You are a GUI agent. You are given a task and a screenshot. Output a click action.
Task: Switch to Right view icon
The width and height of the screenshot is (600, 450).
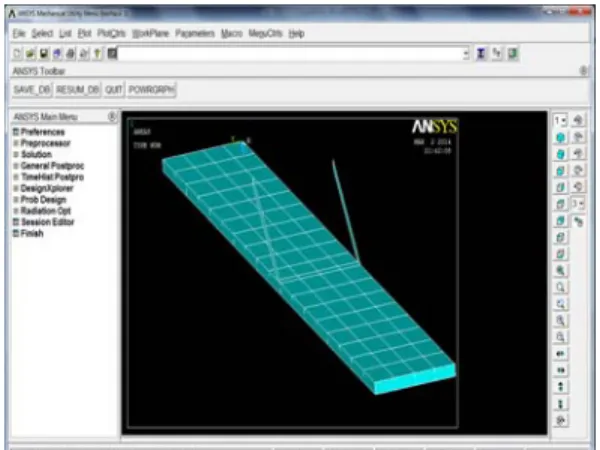pyautogui.click(x=560, y=188)
